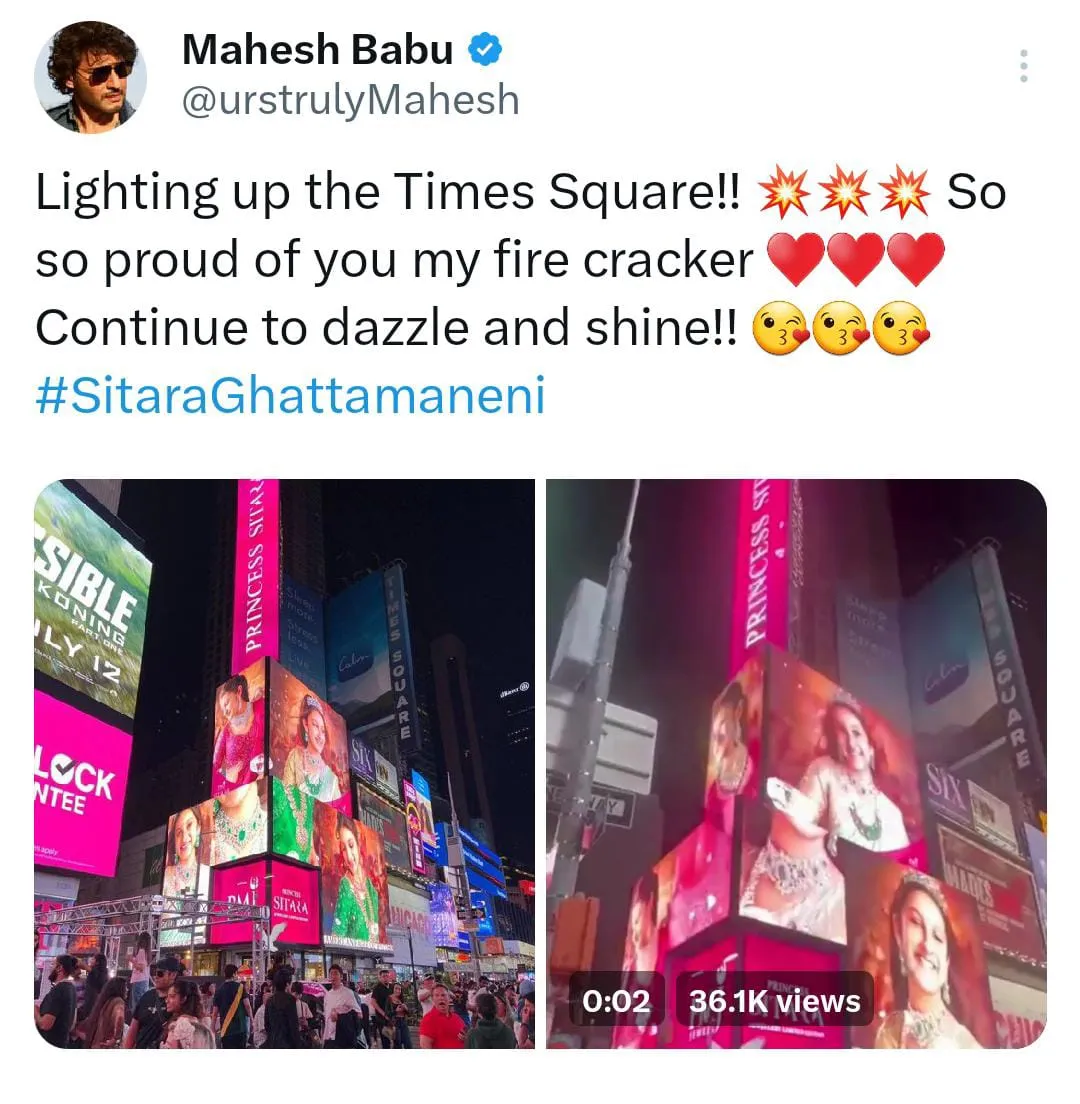Open the @urstrulyMahesh handle link
This screenshot has width=1080, height=1104.
(351, 100)
